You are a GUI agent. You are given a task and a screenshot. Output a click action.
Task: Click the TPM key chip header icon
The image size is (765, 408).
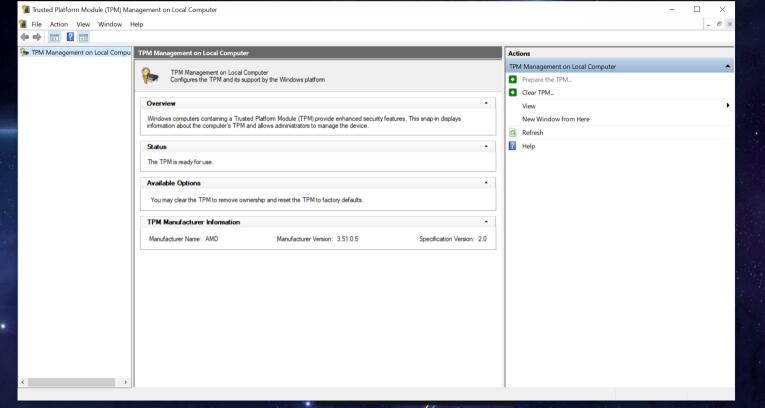click(x=150, y=76)
